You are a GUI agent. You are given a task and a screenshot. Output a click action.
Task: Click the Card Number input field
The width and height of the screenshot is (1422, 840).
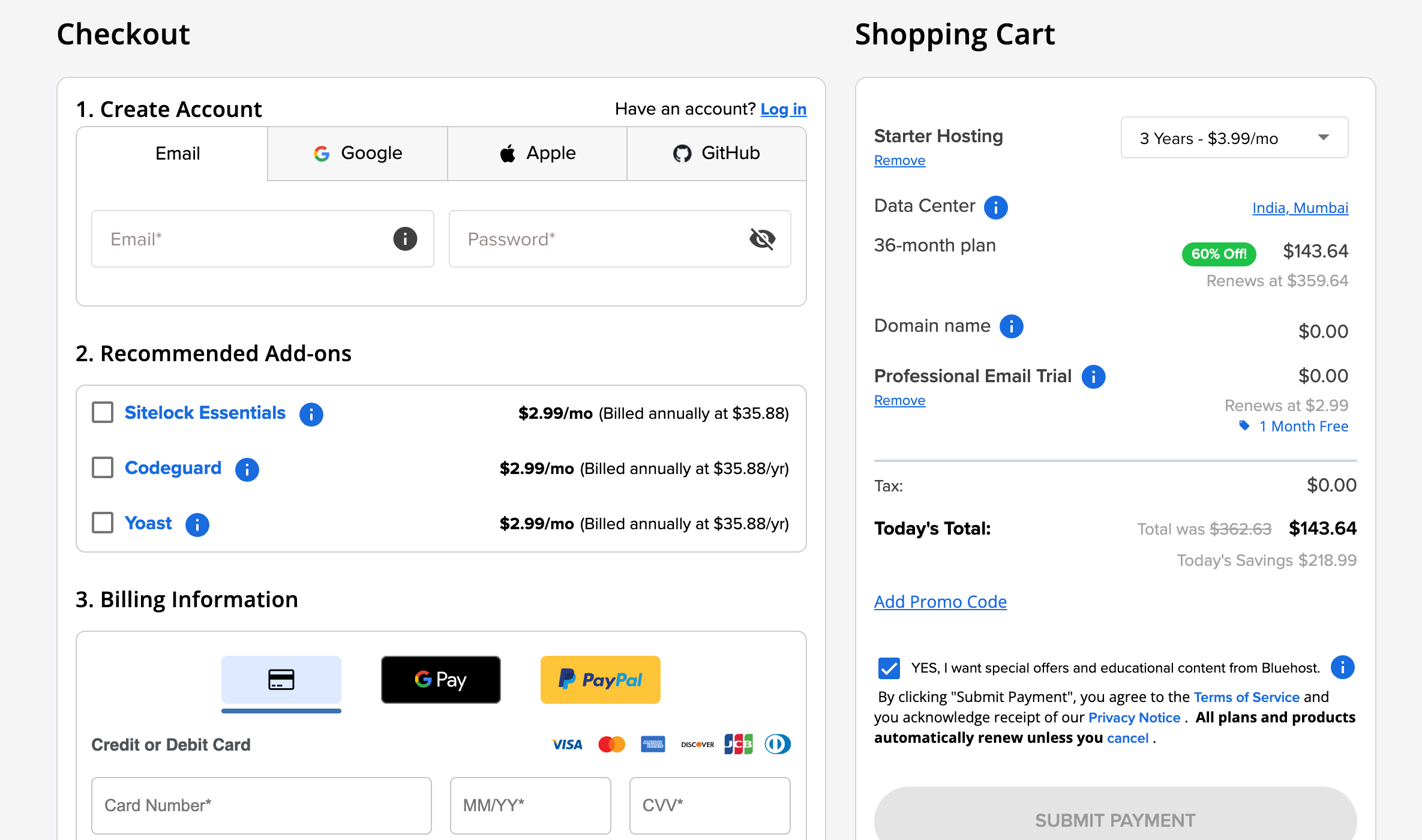point(262,805)
